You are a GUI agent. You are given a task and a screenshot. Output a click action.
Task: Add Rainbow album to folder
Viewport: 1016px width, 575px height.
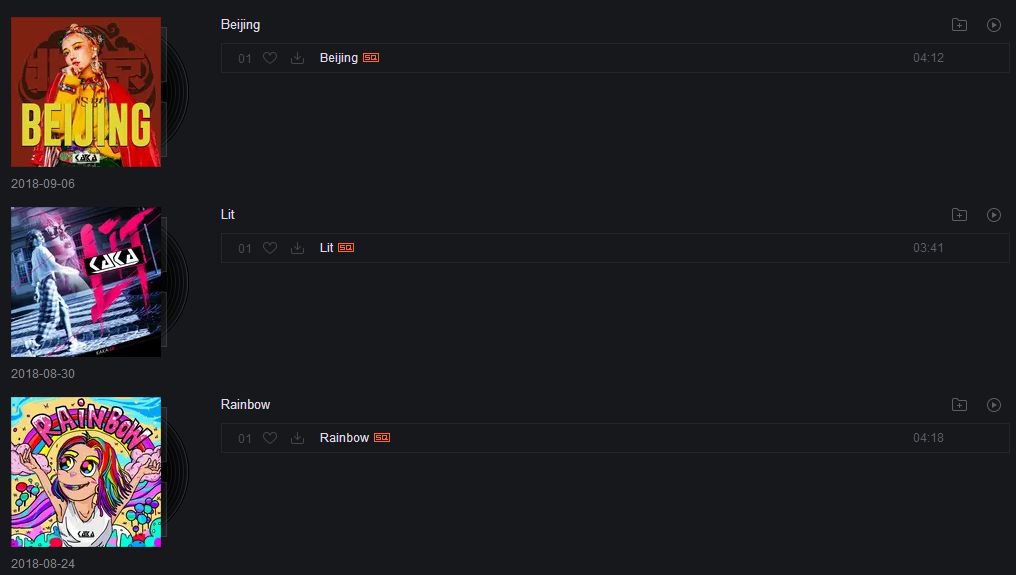pos(960,405)
